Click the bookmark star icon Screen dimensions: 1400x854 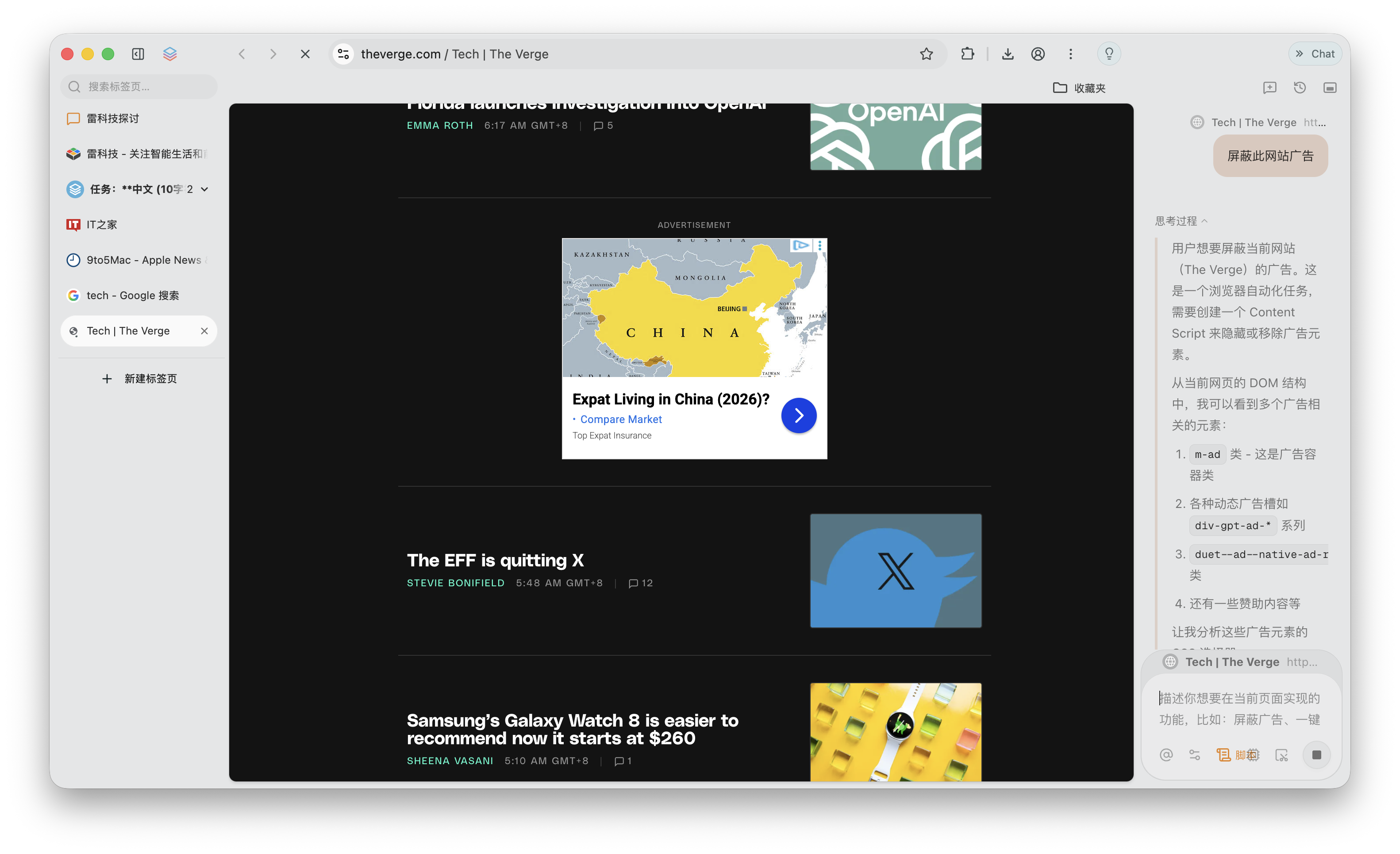click(926, 54)
